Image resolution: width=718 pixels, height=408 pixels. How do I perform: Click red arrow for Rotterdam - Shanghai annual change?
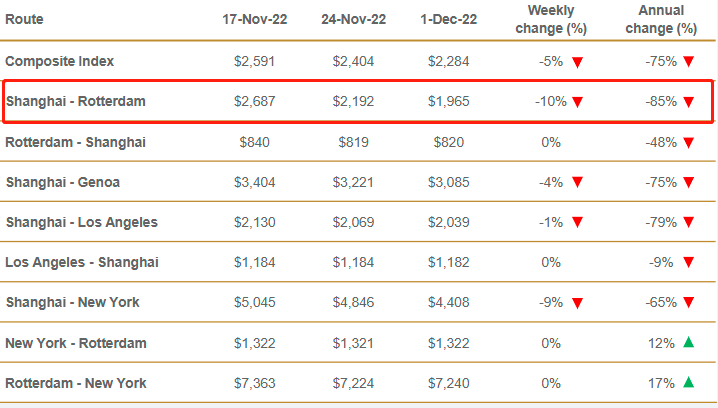click(x=688, y=142)
